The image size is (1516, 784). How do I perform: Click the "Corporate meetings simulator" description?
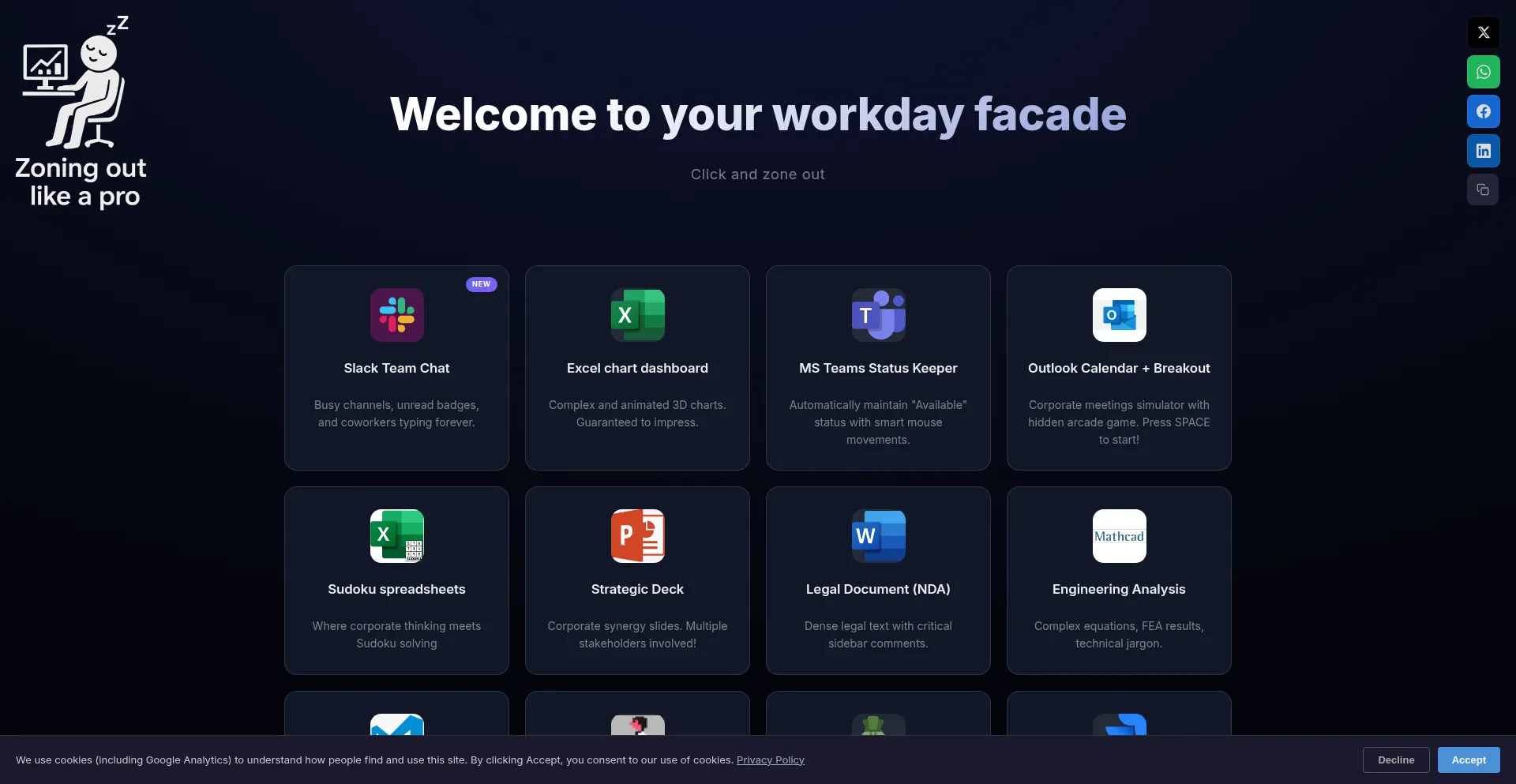[1120, 422]
